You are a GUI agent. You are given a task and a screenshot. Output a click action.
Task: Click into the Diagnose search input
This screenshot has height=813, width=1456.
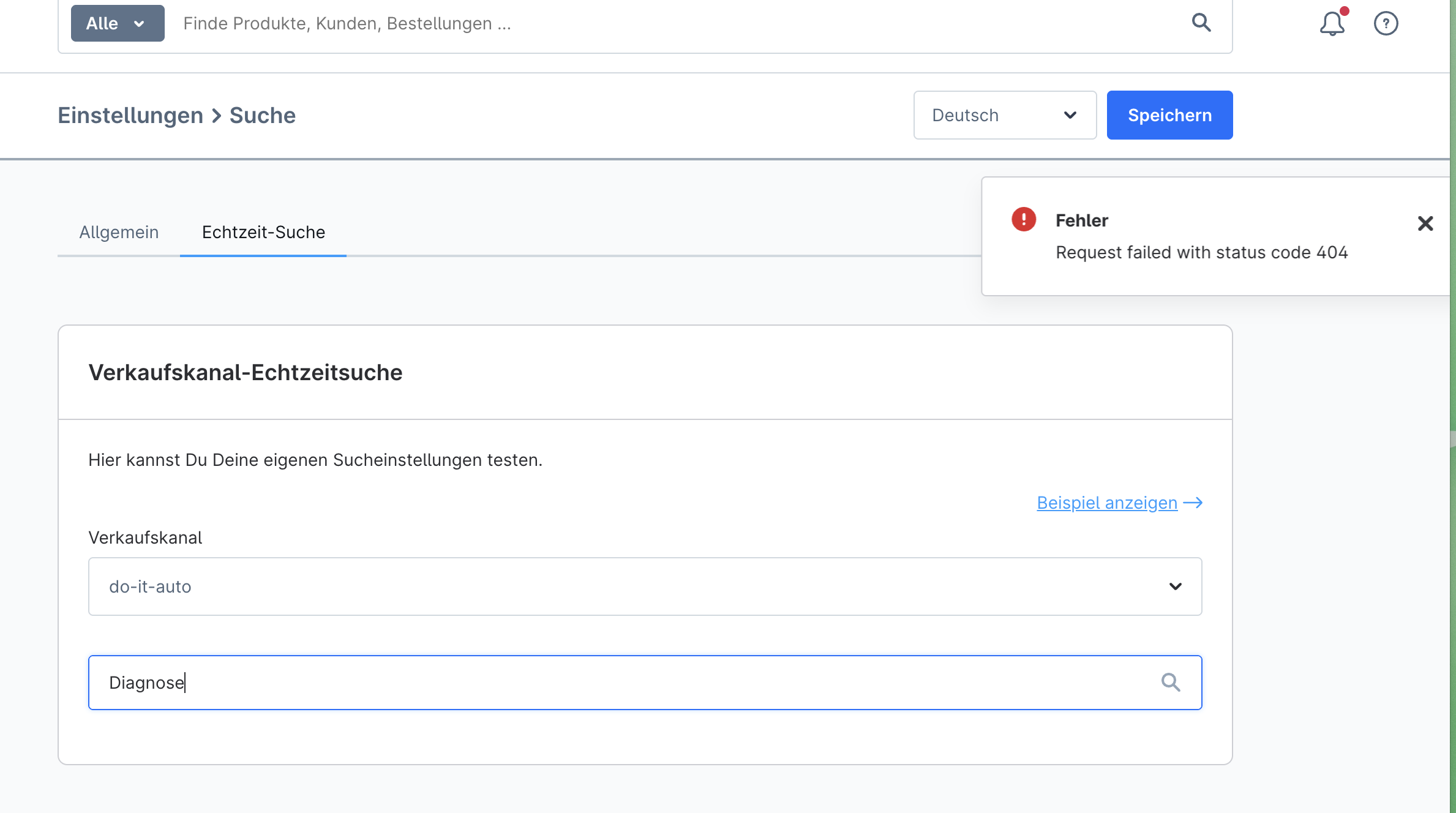612,683
